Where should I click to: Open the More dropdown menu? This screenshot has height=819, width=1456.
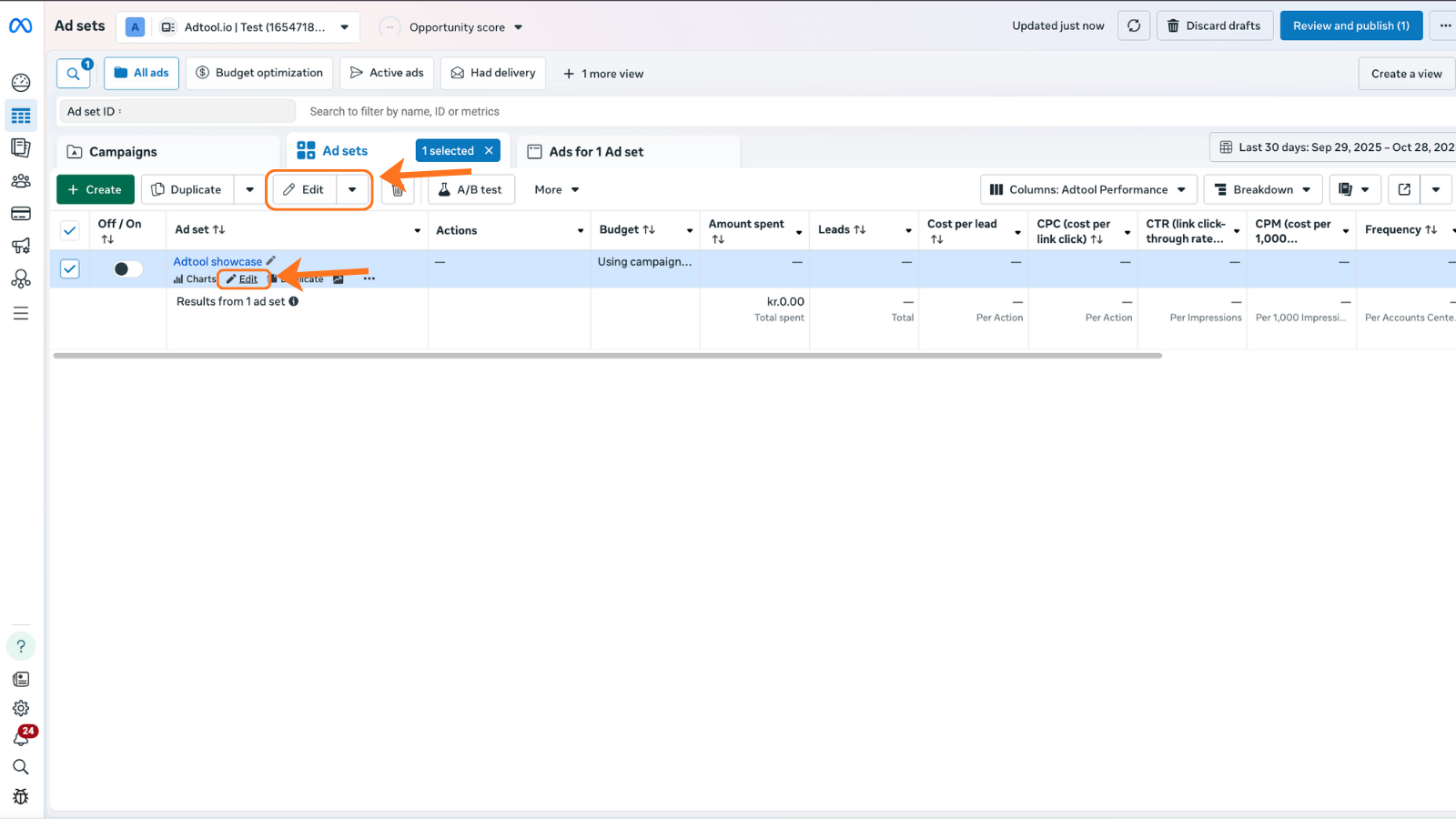pos(557,189)
